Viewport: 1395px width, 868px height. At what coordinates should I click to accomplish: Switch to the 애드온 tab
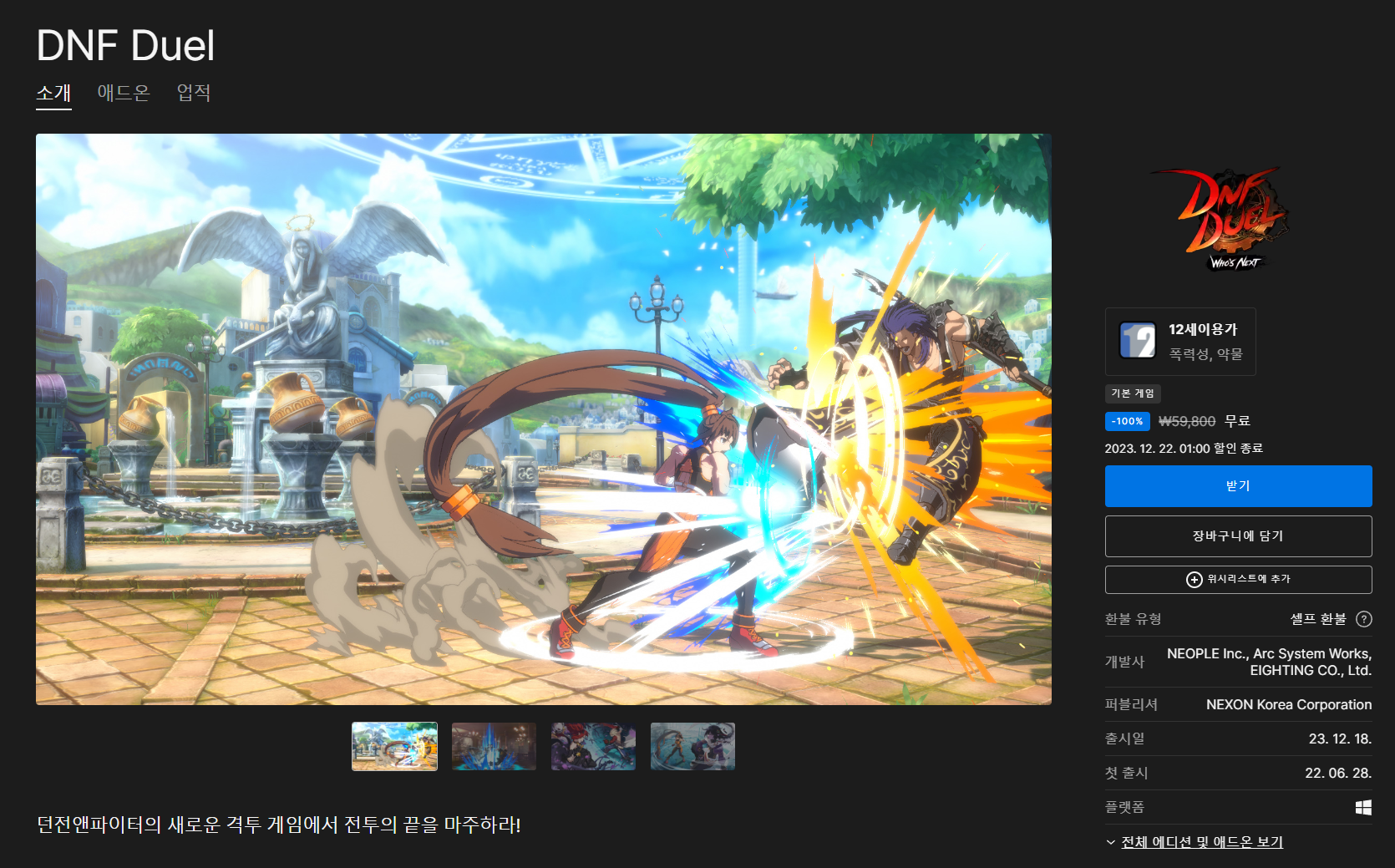click(124, 93)
